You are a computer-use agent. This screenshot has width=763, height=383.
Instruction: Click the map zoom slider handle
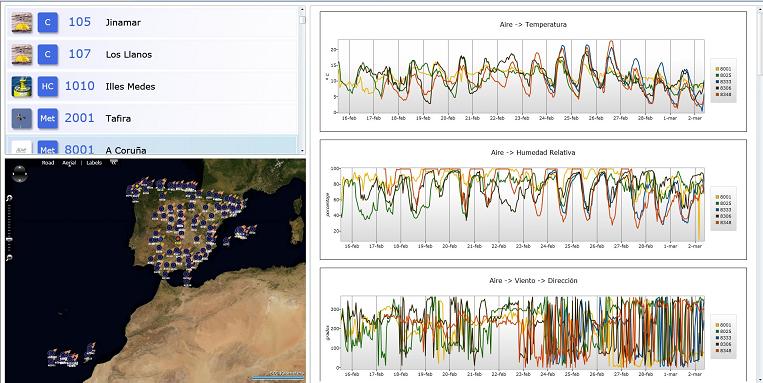click(x=9, y=239)
